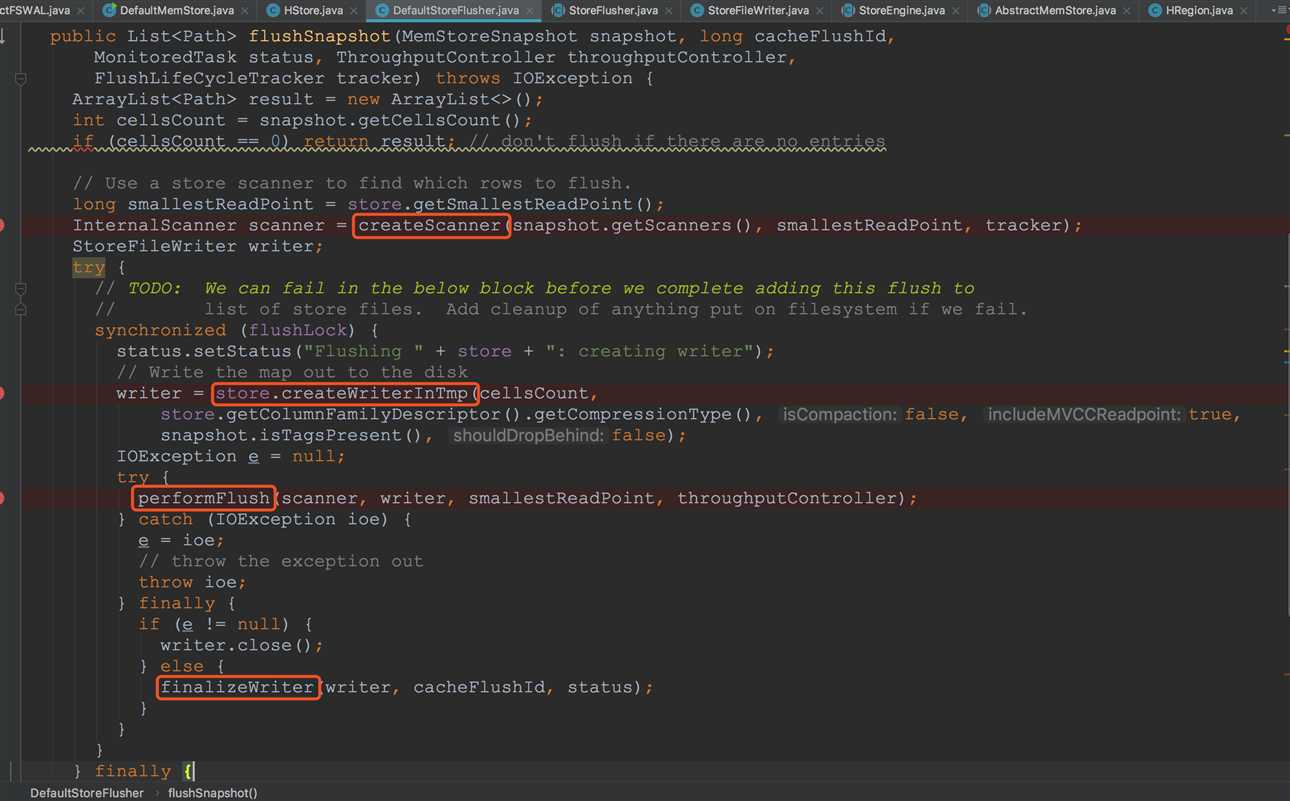Select the DefaultStoreFlusher.java tab
Screen dimensions: 1290x801
(454, 10)
